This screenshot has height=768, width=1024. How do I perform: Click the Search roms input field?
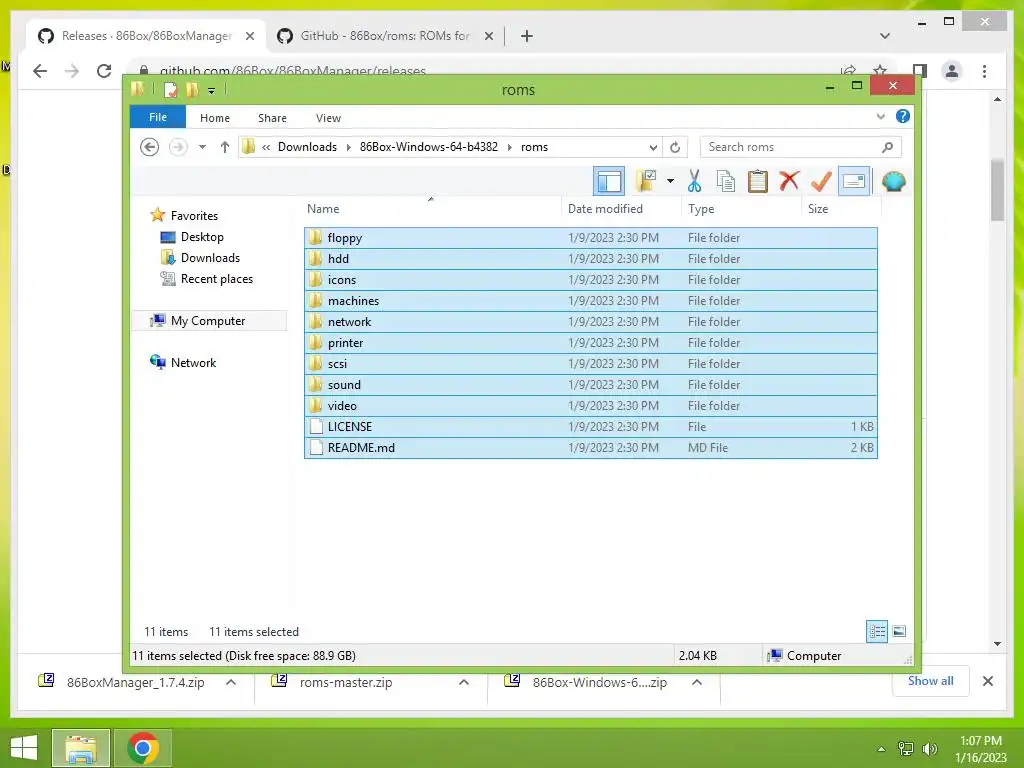tap(790, 147)
